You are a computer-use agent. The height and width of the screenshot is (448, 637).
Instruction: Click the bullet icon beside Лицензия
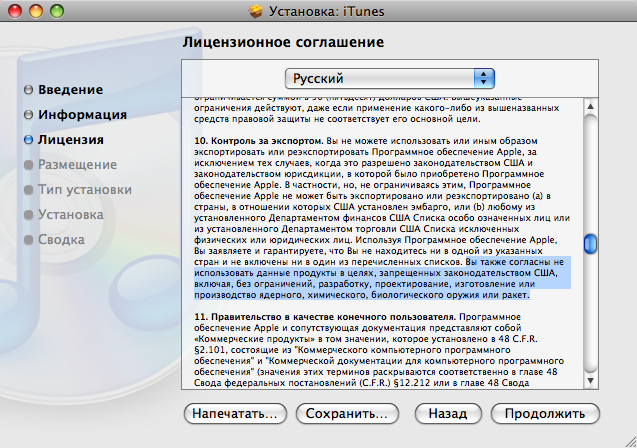tap(28, 140)
